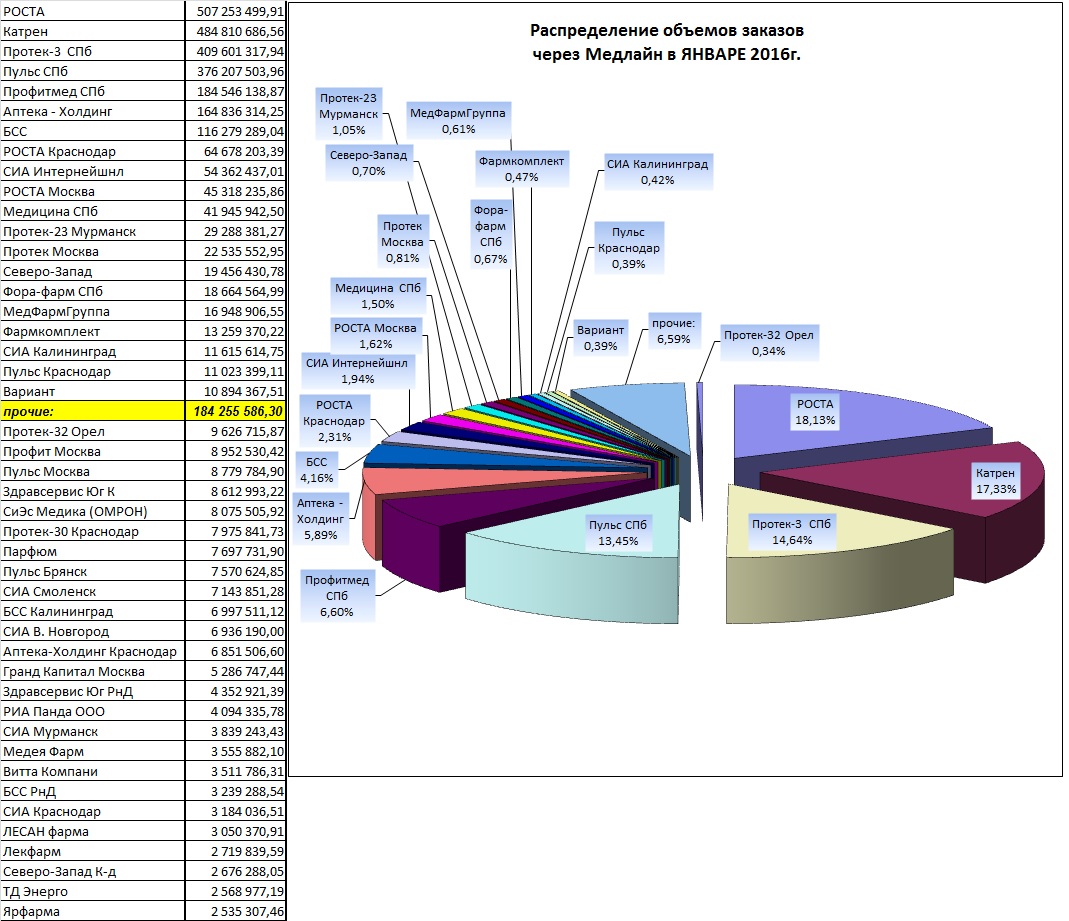Select the СИА Калининград table cell
The image size is (1069, 921).
coord(92,352)
